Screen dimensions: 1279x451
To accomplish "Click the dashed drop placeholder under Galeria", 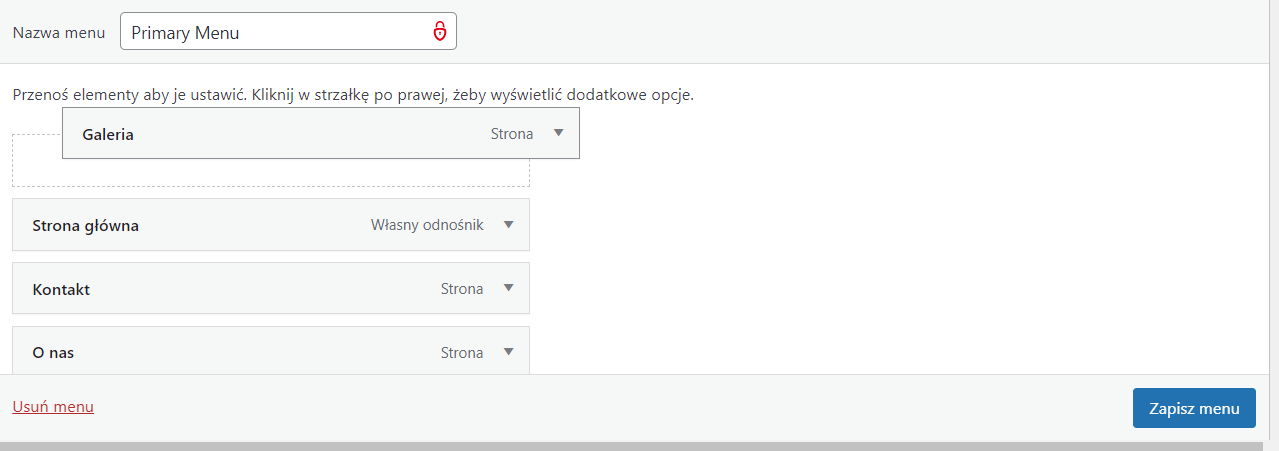I will (x=270, y=173).
